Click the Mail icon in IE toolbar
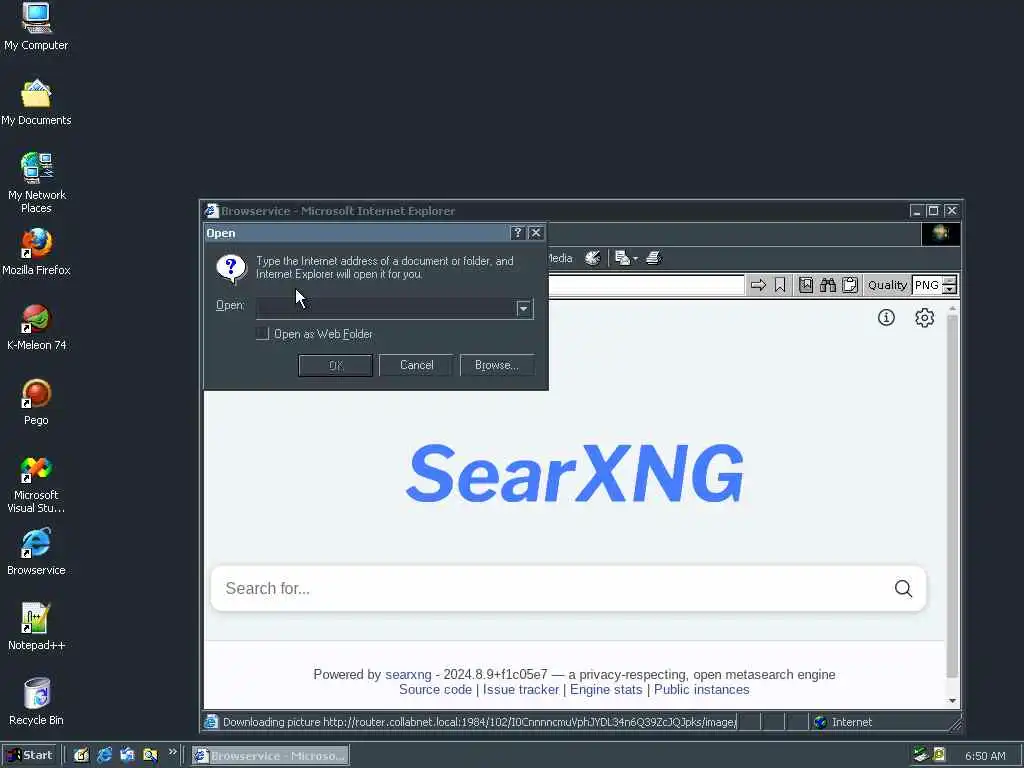This screenshot has height=768, width=1024. point(622,258)
